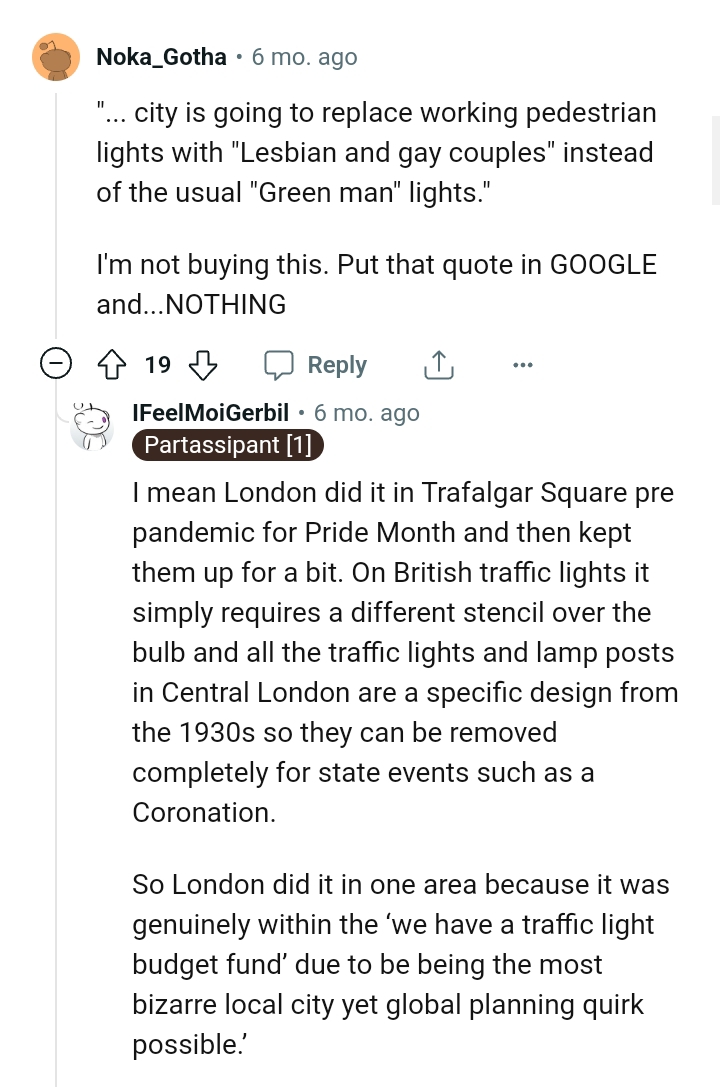The image size is (720, 1087).
Task: Toggle thread visibility with the collapse circle
Action: point(56,364)
